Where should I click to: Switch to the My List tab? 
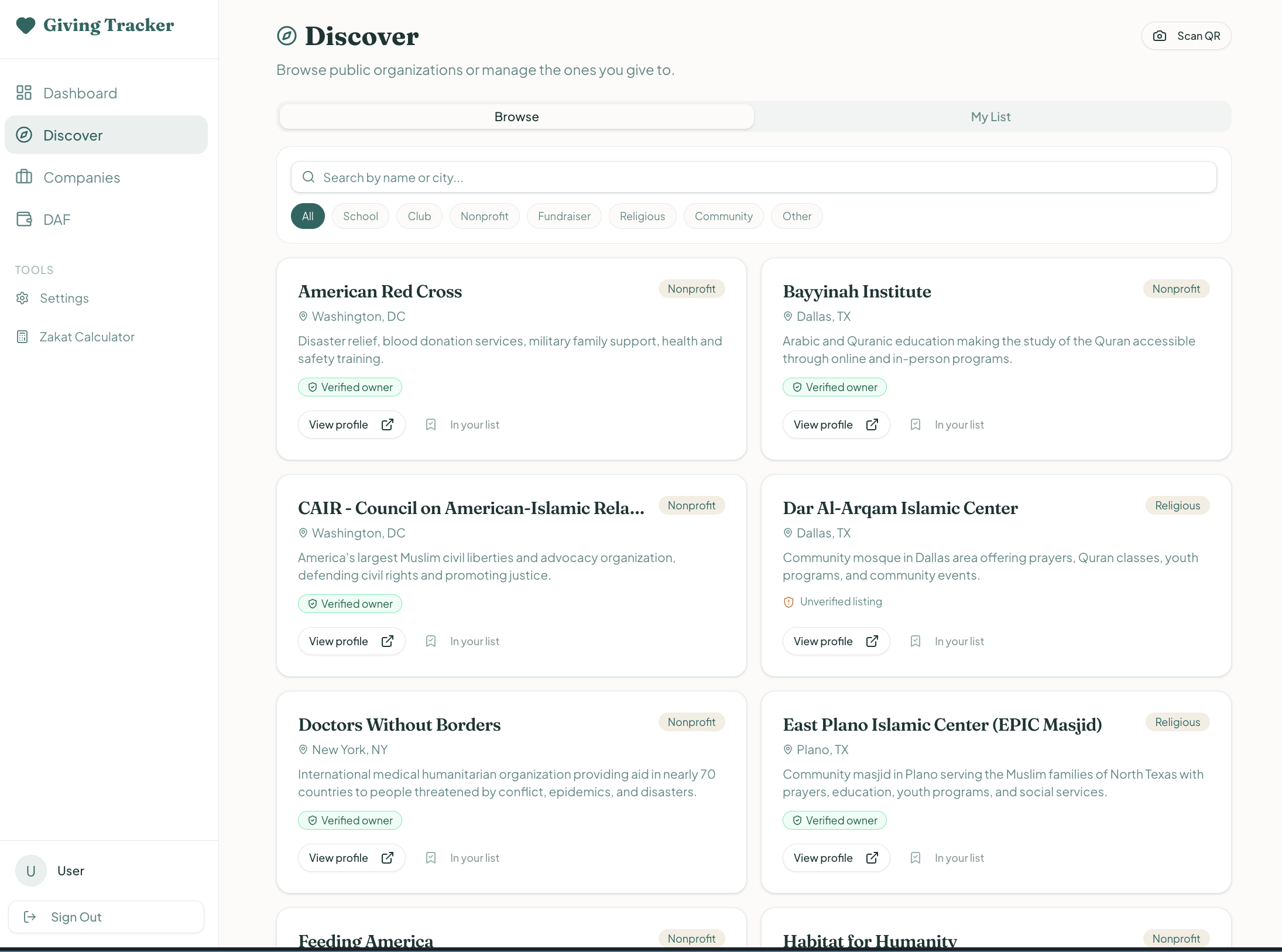point(990,117)
